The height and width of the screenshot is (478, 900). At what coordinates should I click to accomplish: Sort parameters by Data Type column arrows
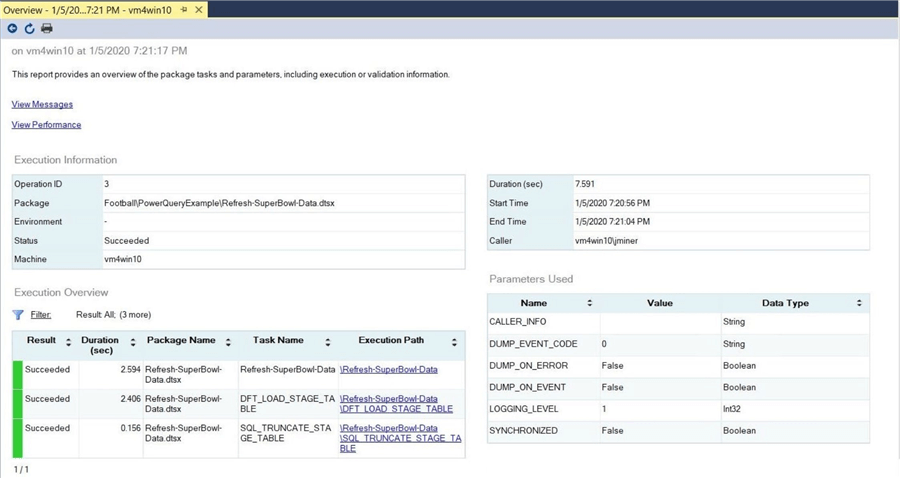859,303
